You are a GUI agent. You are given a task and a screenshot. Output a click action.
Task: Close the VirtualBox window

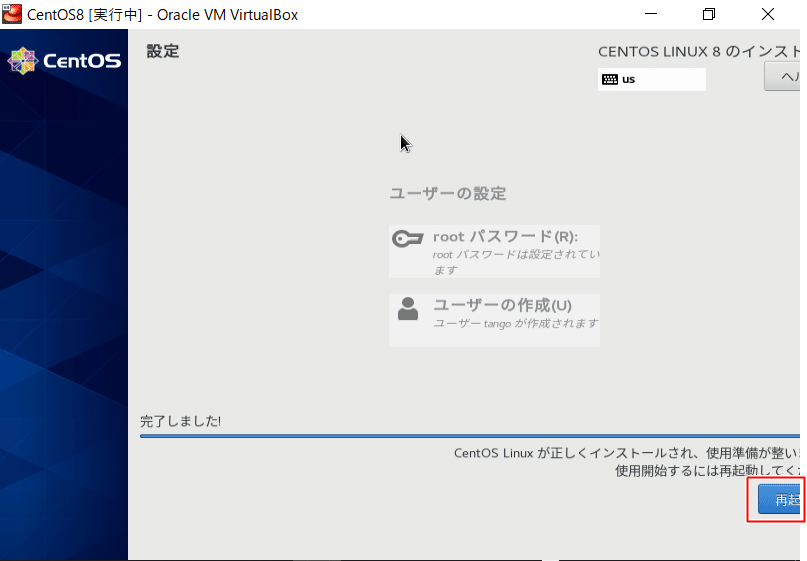[x=768, y=14]
